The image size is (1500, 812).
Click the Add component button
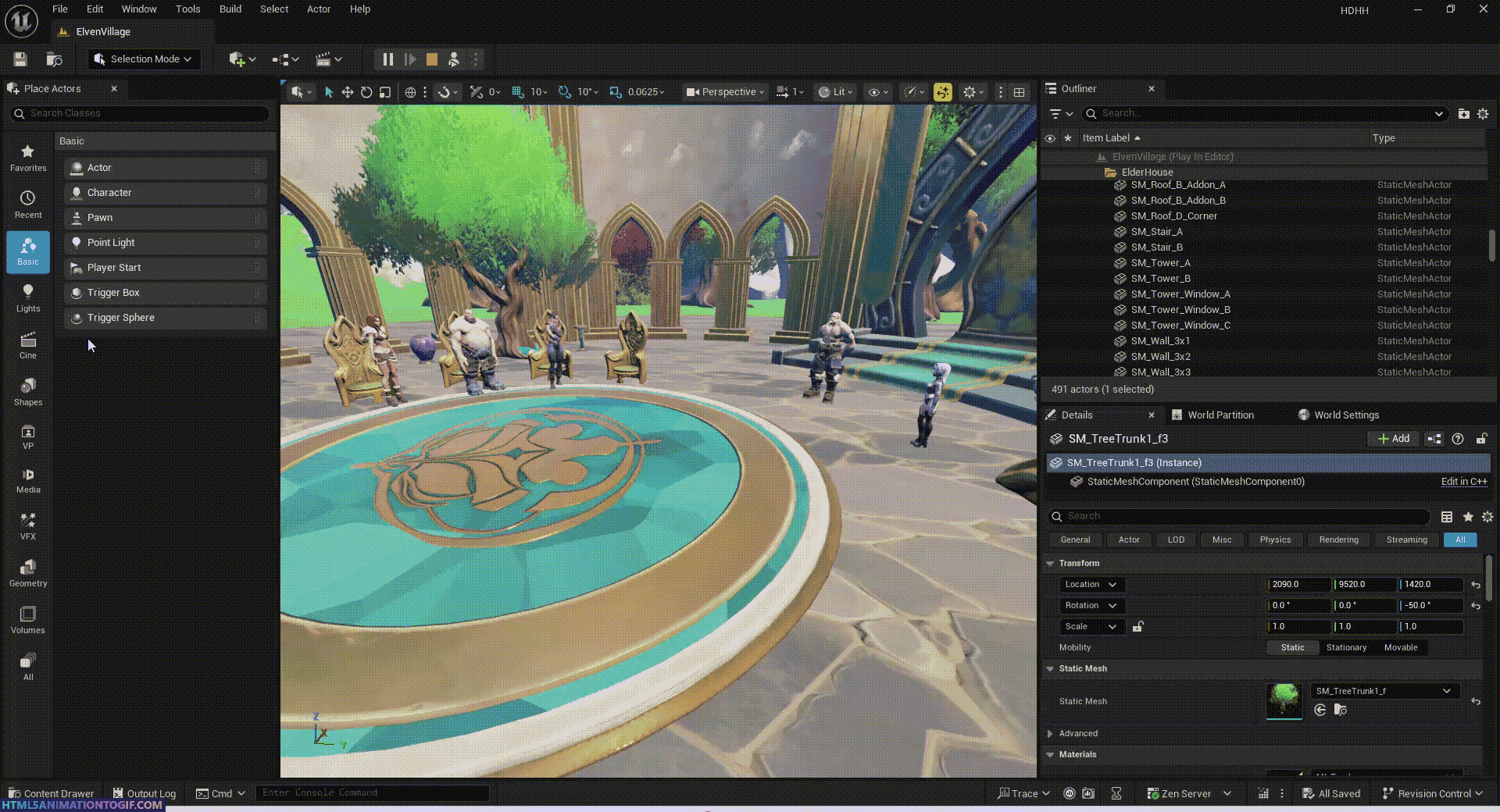tap(1394, 439)
